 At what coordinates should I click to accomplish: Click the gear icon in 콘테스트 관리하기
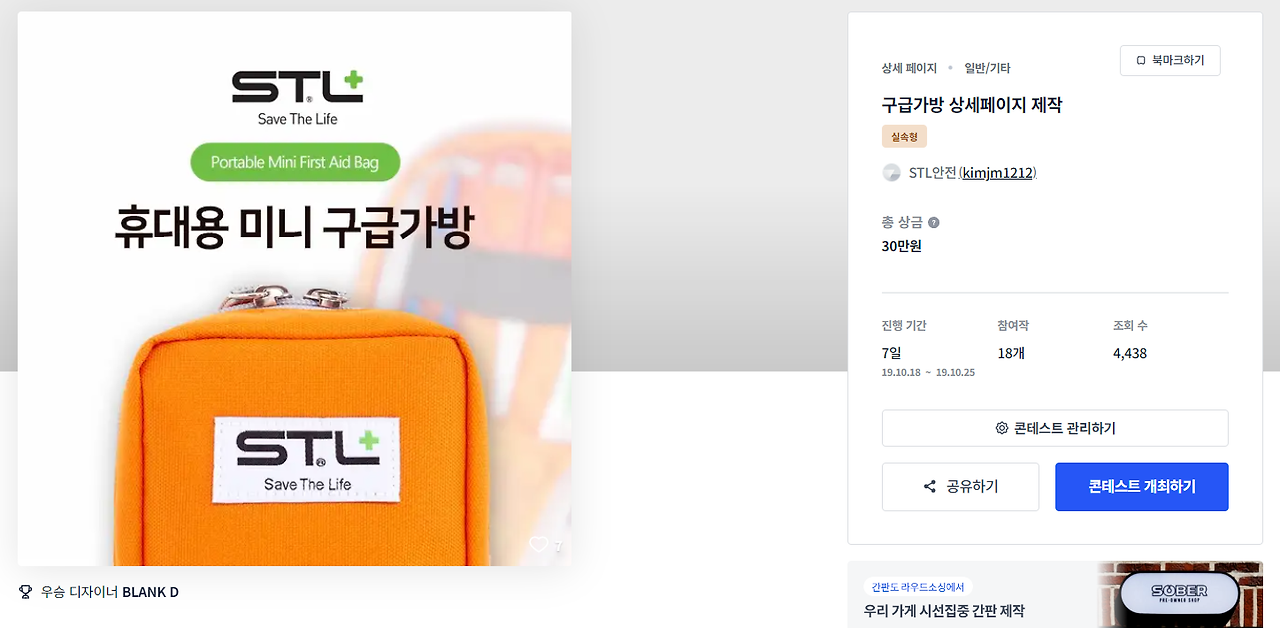coord(1002,428)
